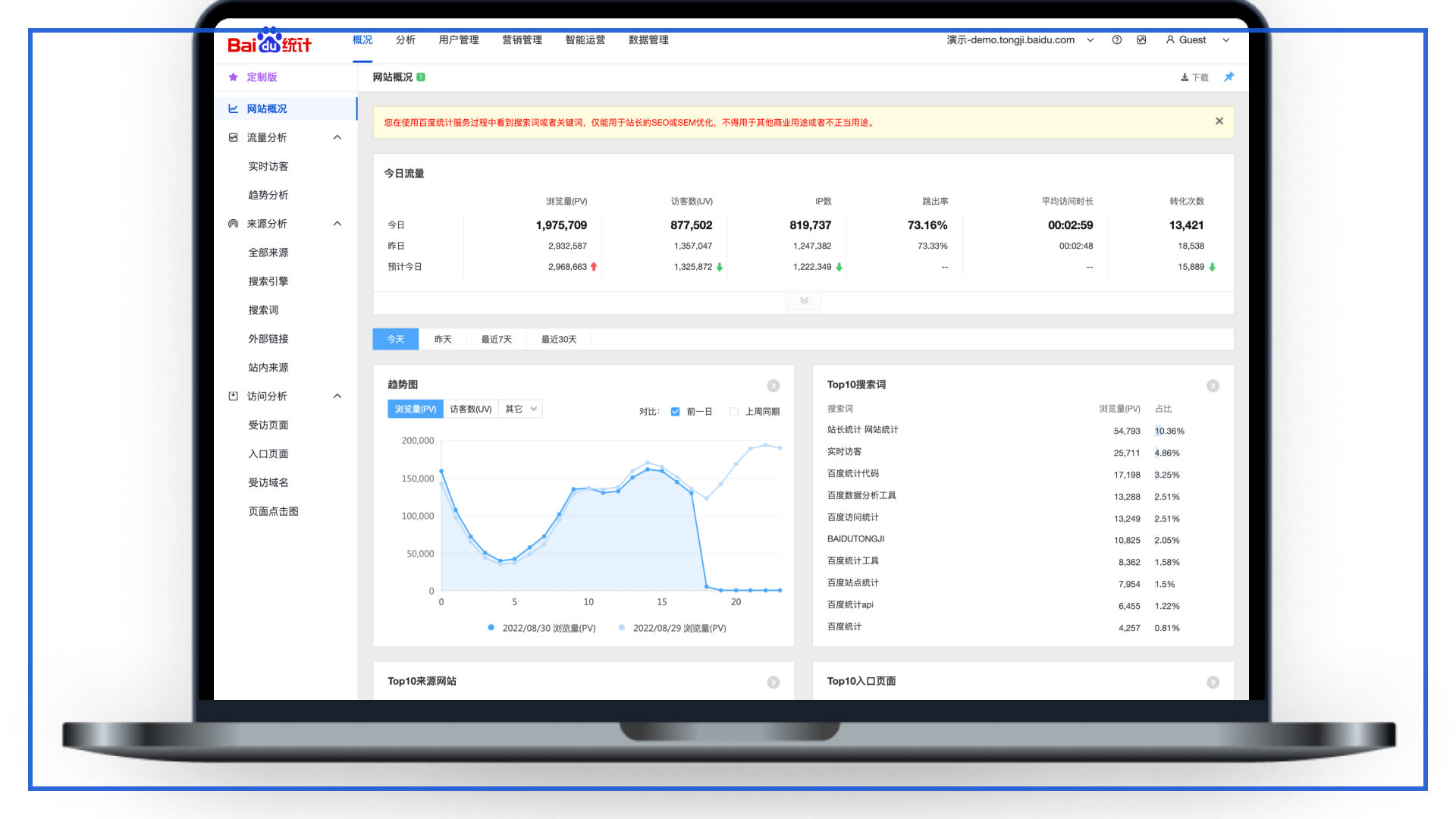Pin the 网站概况 page with the pin icon
This screenshot has height=819, width=1456.
1229,77
